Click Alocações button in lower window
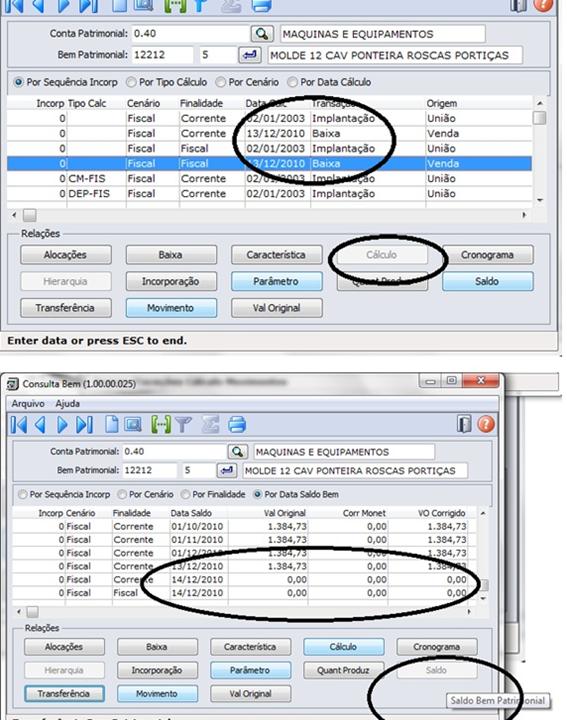 point(64,647)
